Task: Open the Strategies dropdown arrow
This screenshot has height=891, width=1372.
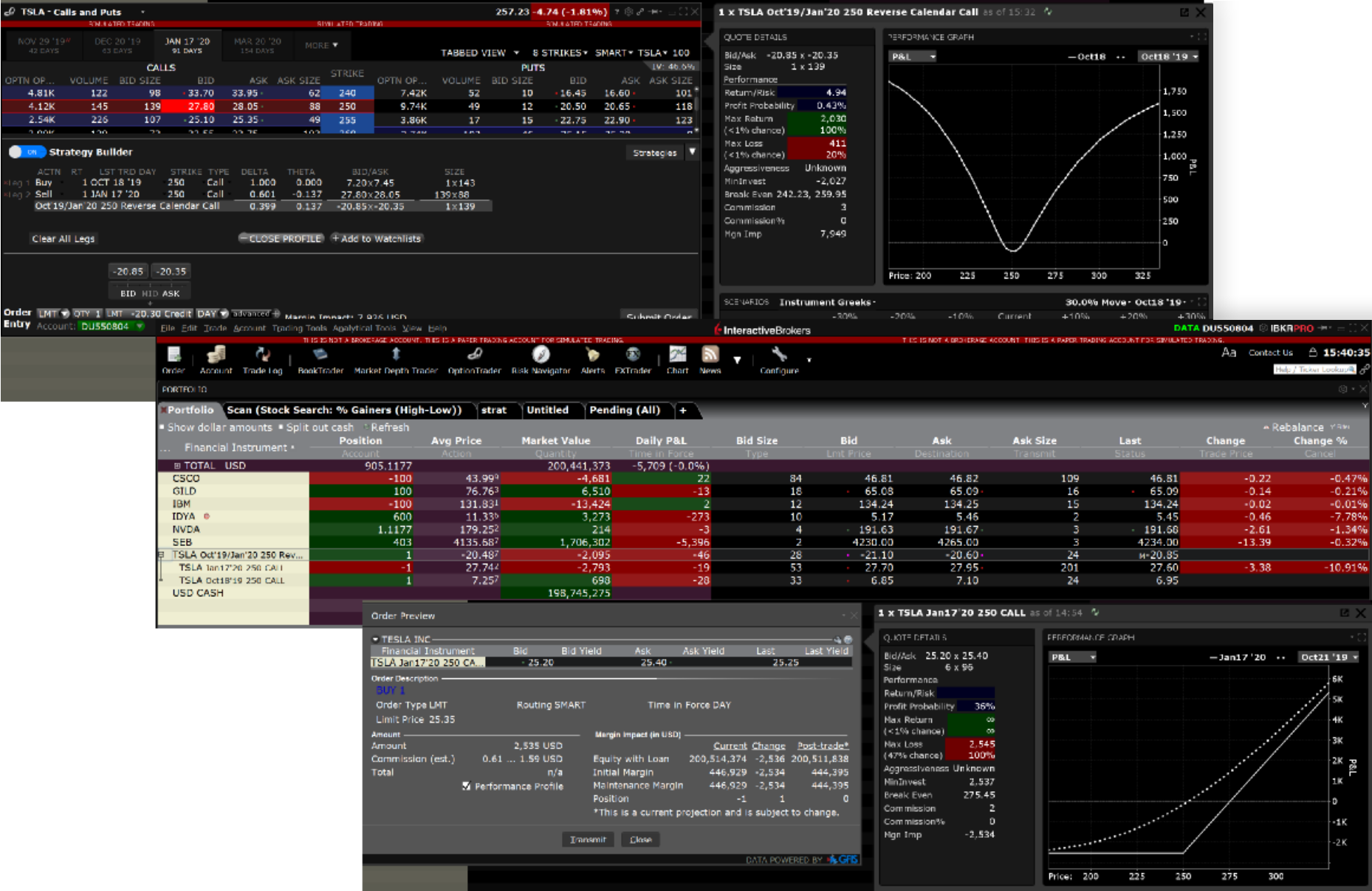Action: coord(693,152)
